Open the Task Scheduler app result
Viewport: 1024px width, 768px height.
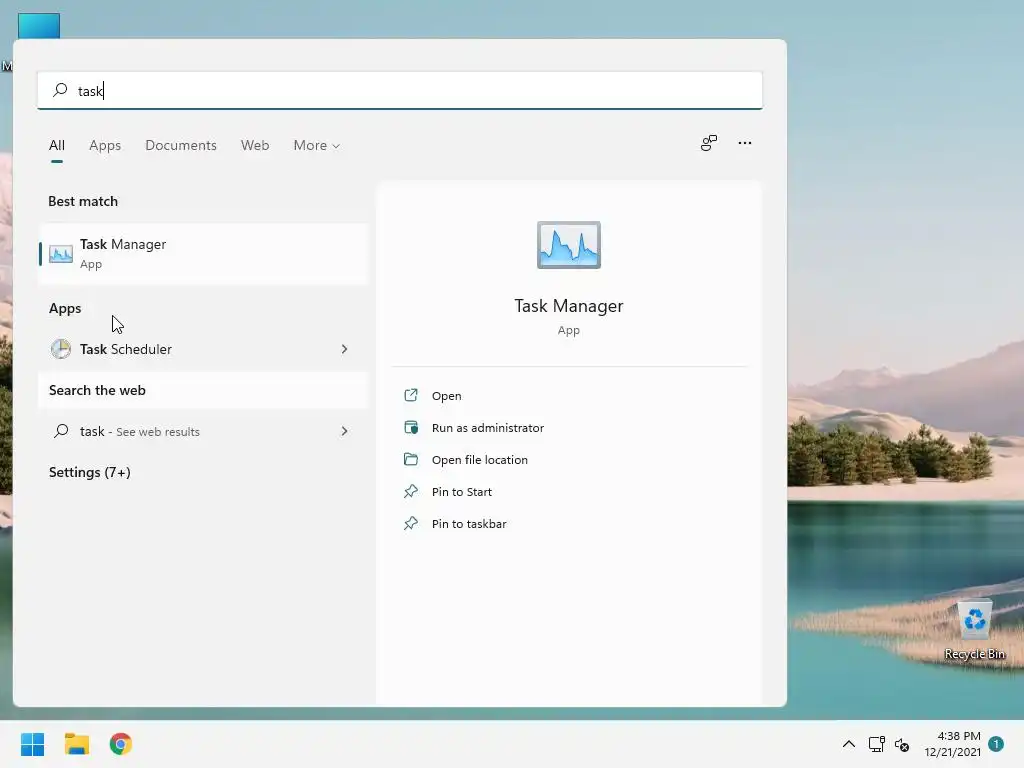(x=203, y=349)
